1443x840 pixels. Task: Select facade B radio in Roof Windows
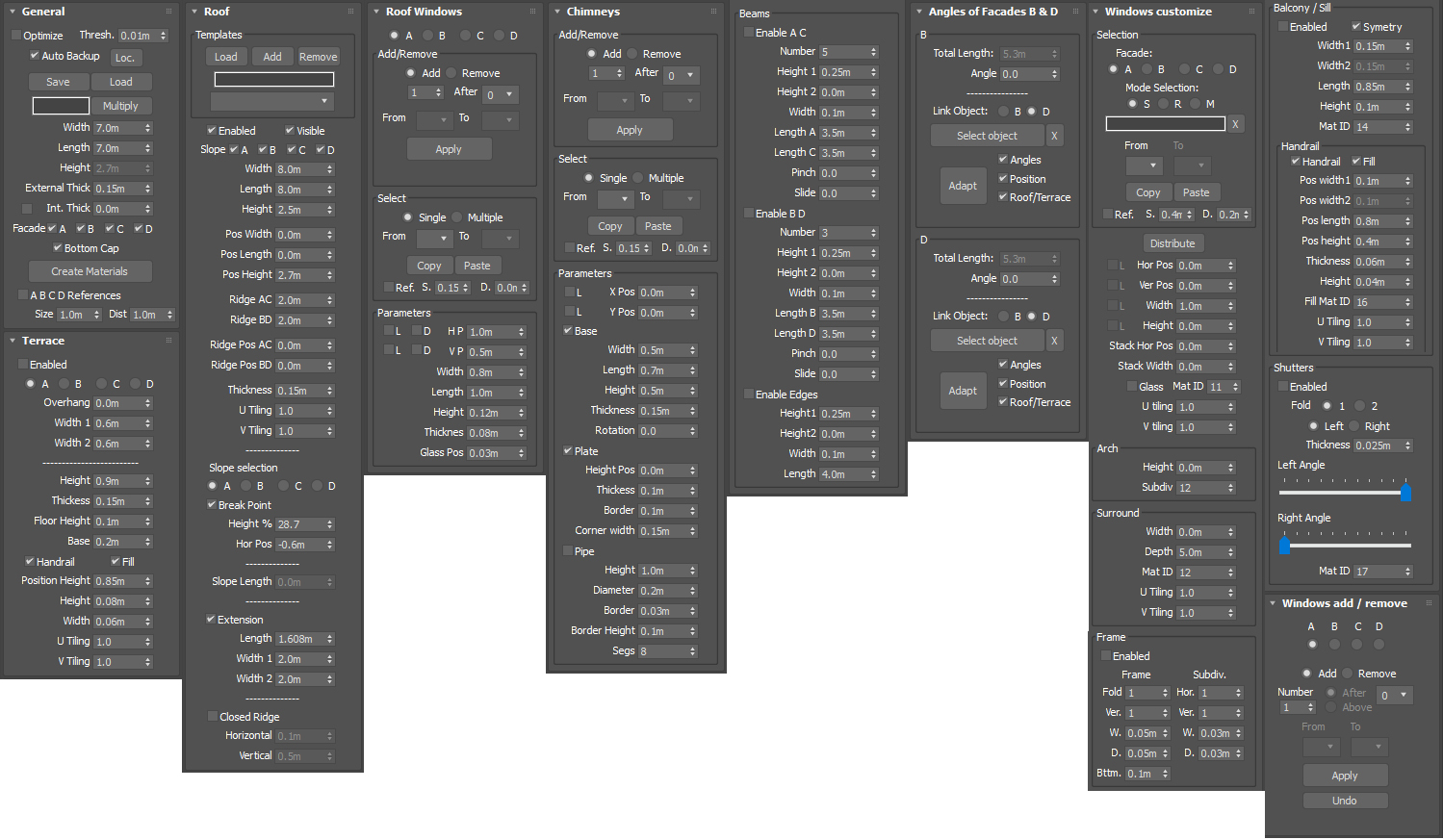click(428, 36)
